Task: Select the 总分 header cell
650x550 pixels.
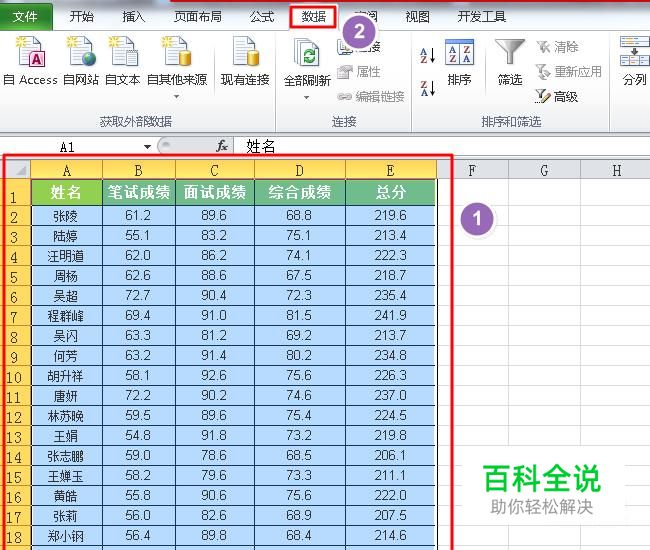Action: coord(390,191)
